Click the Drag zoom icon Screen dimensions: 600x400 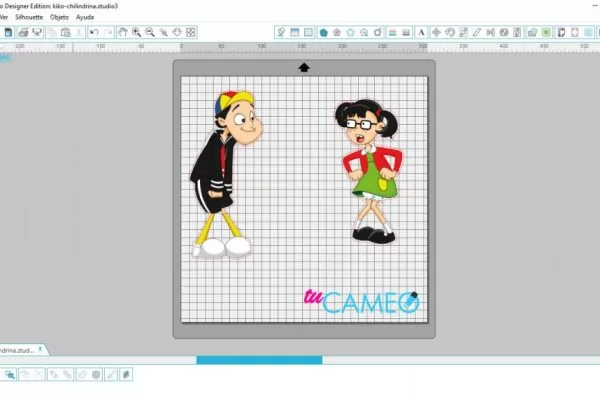point(177,33)
